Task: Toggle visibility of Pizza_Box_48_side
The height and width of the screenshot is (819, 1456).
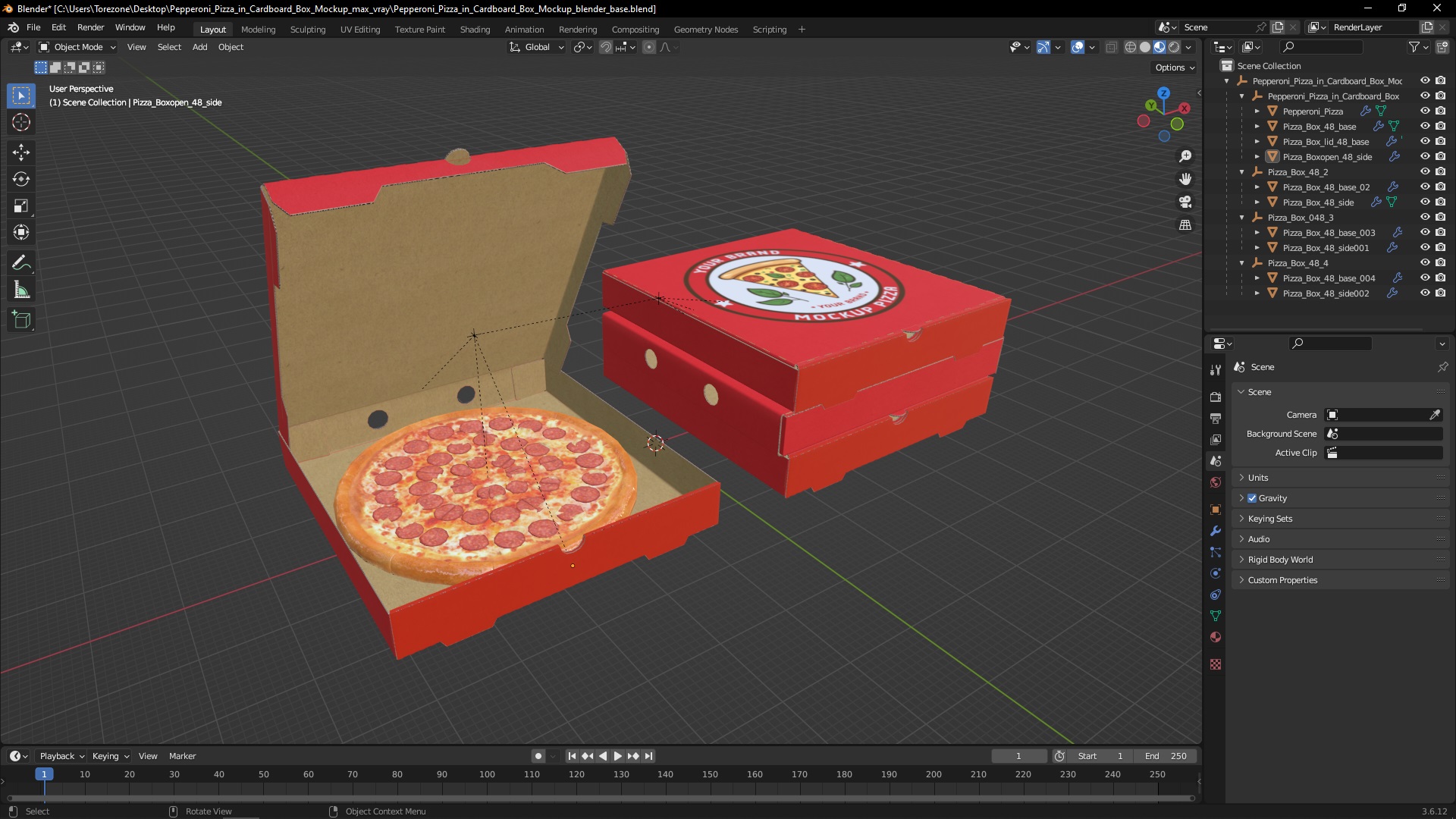Action: pyautogui.click(x=1425, y=202)
